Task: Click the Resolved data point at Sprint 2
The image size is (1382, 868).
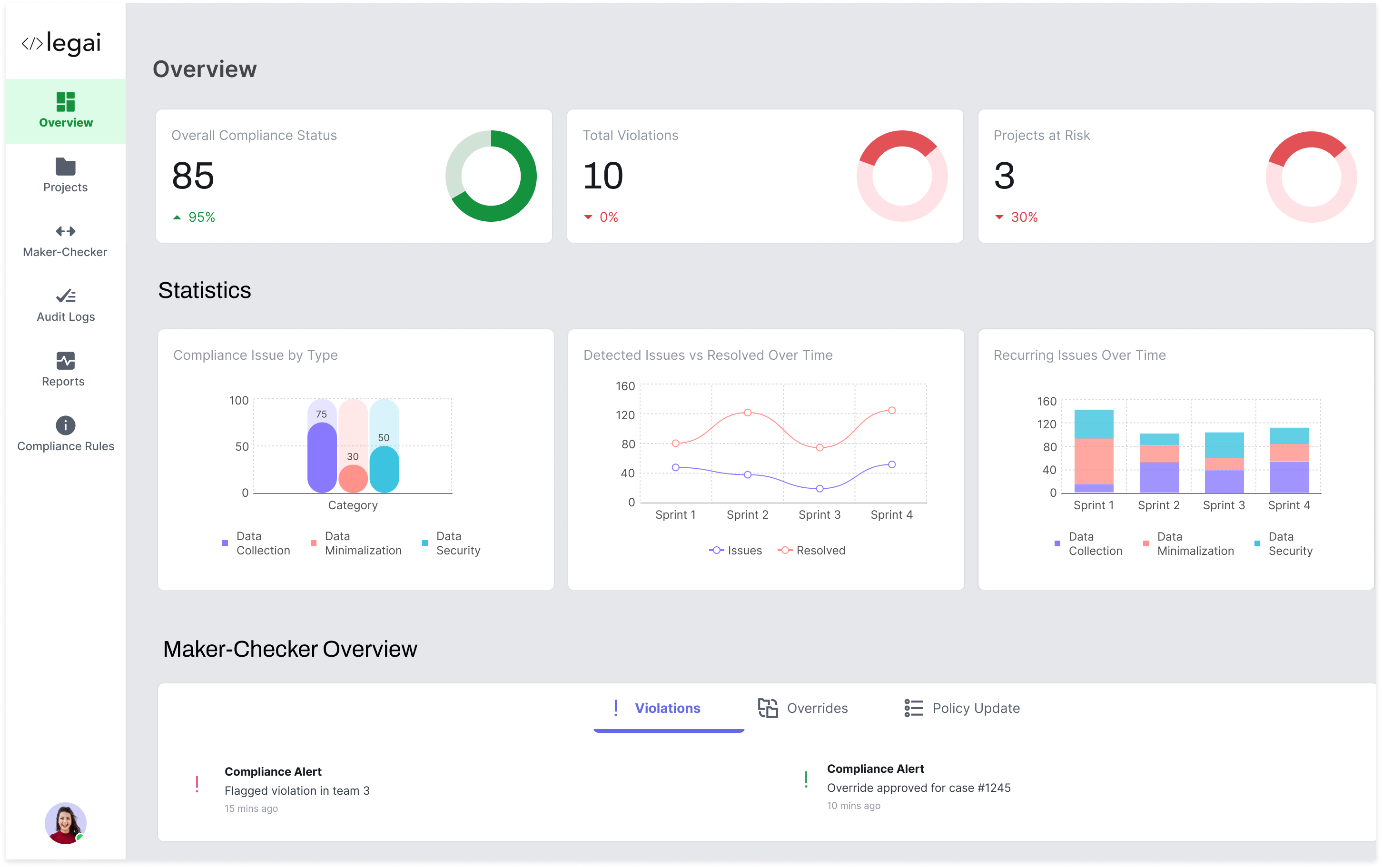Action: point(748,413)
